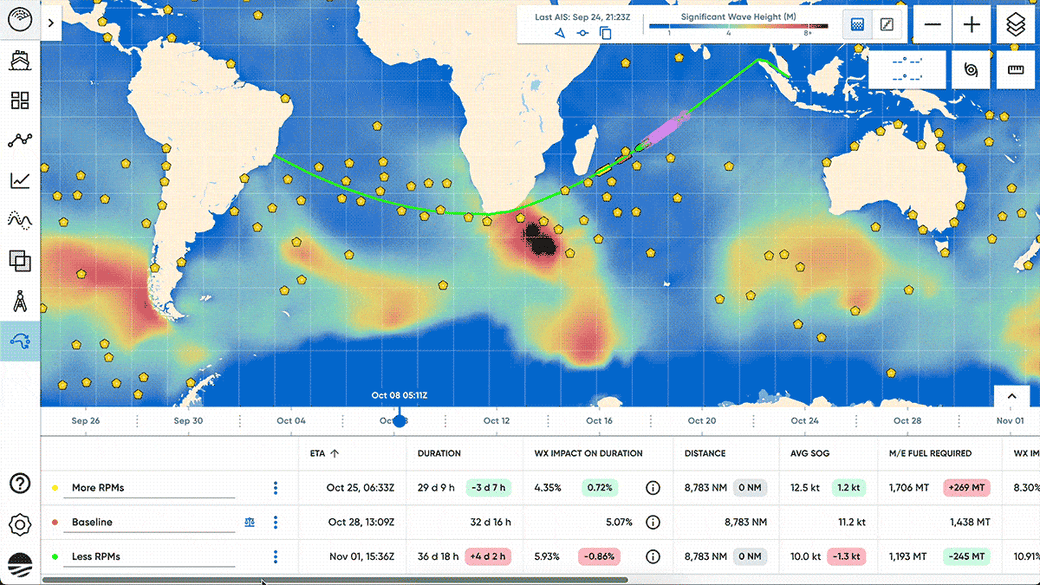Click the copy icon in the Last AIS panel
Viewport: 1040px width, 585px height.
coord(603,32)
